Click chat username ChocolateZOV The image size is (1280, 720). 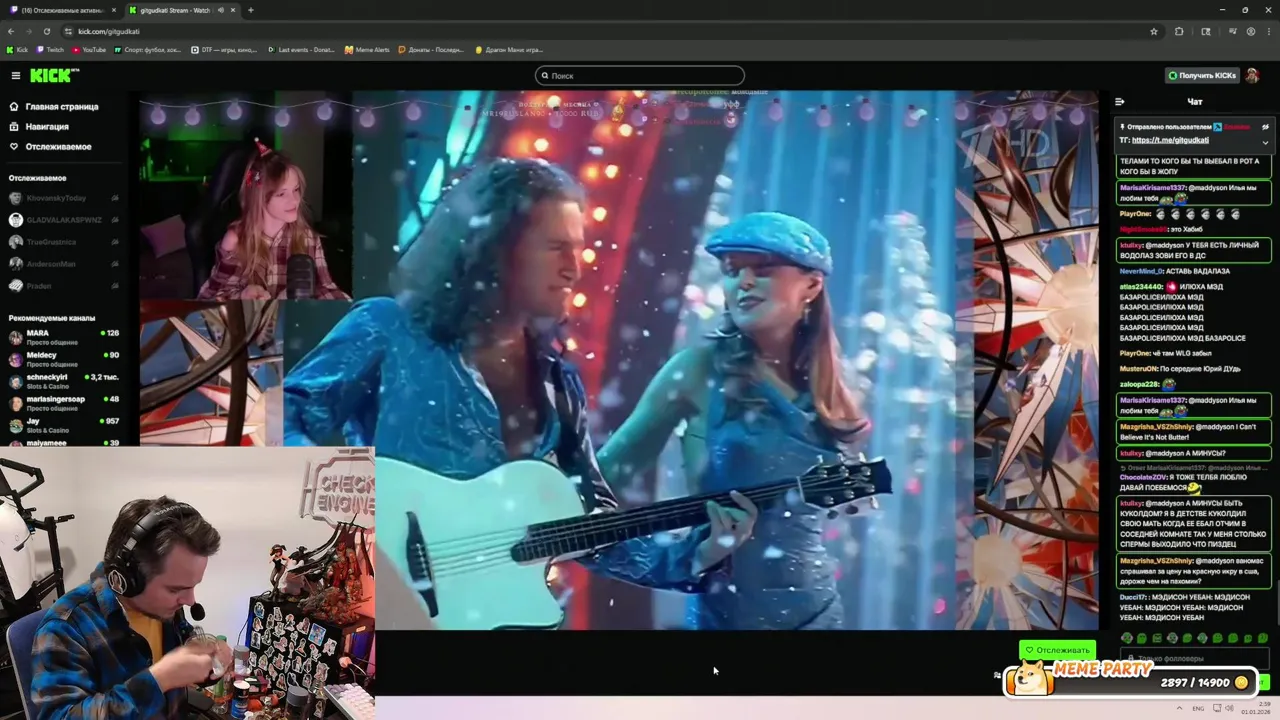1143,478
